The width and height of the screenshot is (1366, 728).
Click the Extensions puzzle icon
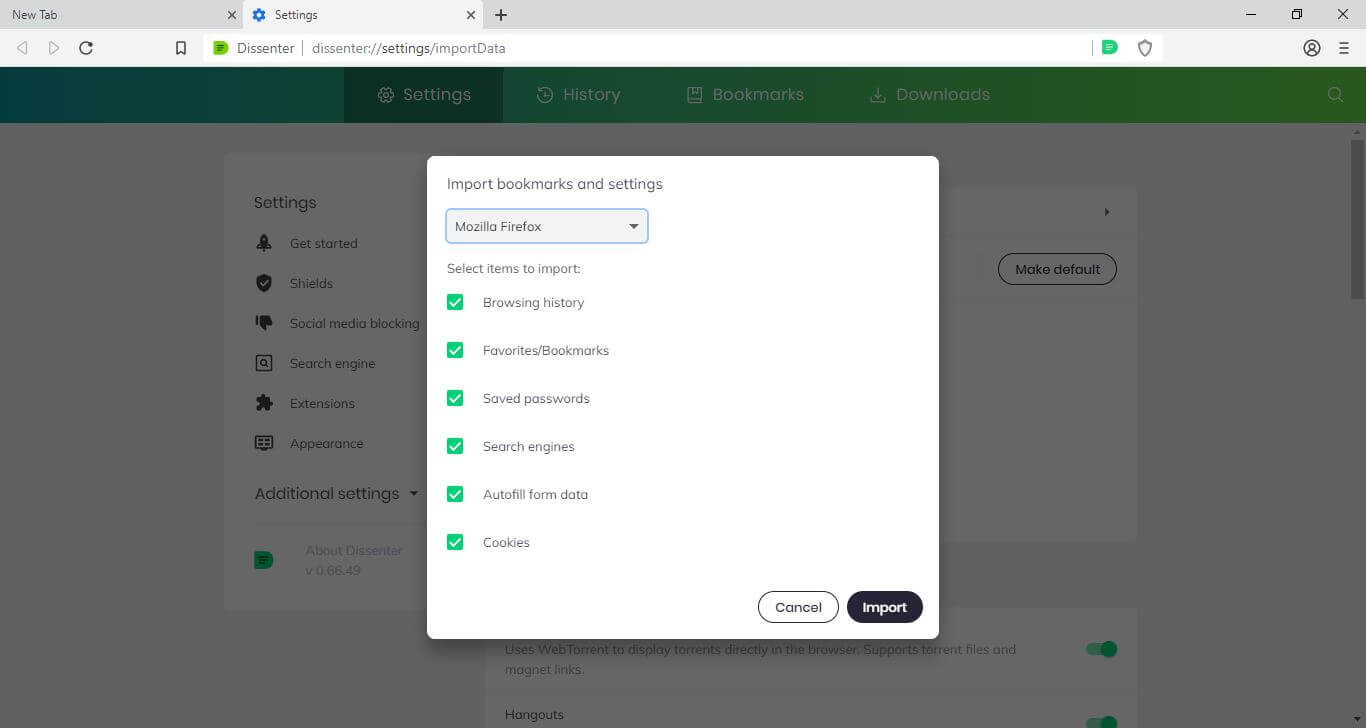click(x=264, y=403)
